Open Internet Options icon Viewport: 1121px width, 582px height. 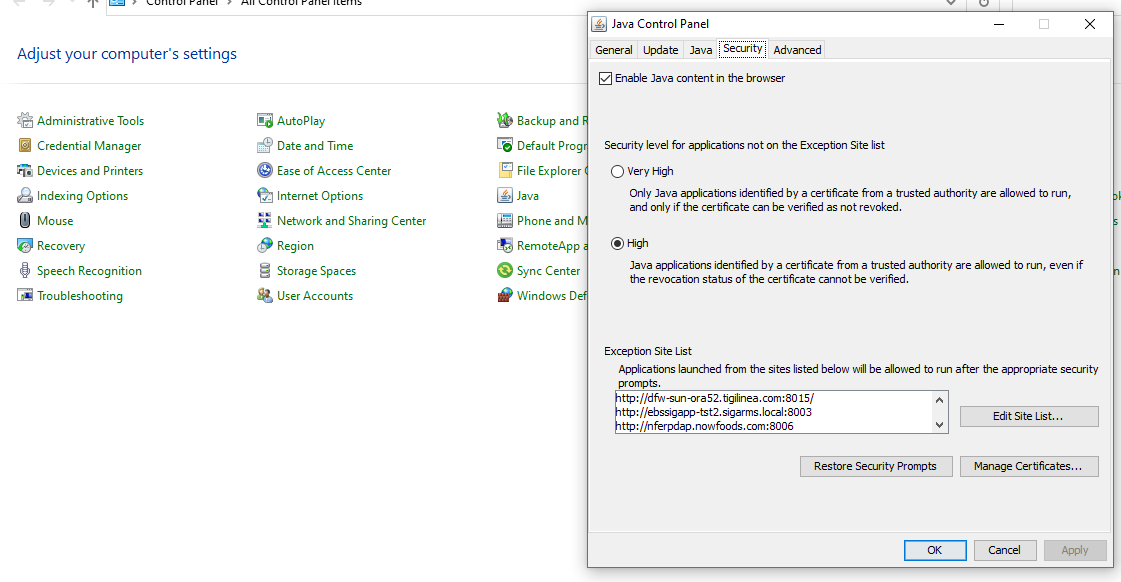(x=265, y=195)
